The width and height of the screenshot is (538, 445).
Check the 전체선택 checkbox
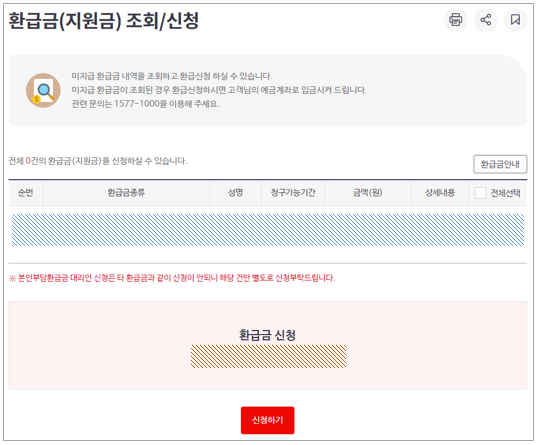pos(480,193)
